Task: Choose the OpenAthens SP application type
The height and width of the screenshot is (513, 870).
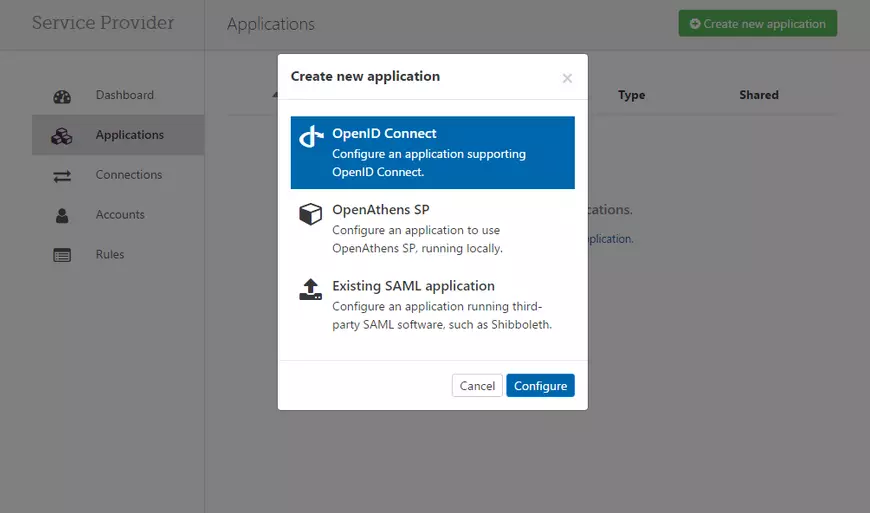Action: click(433, 228)
